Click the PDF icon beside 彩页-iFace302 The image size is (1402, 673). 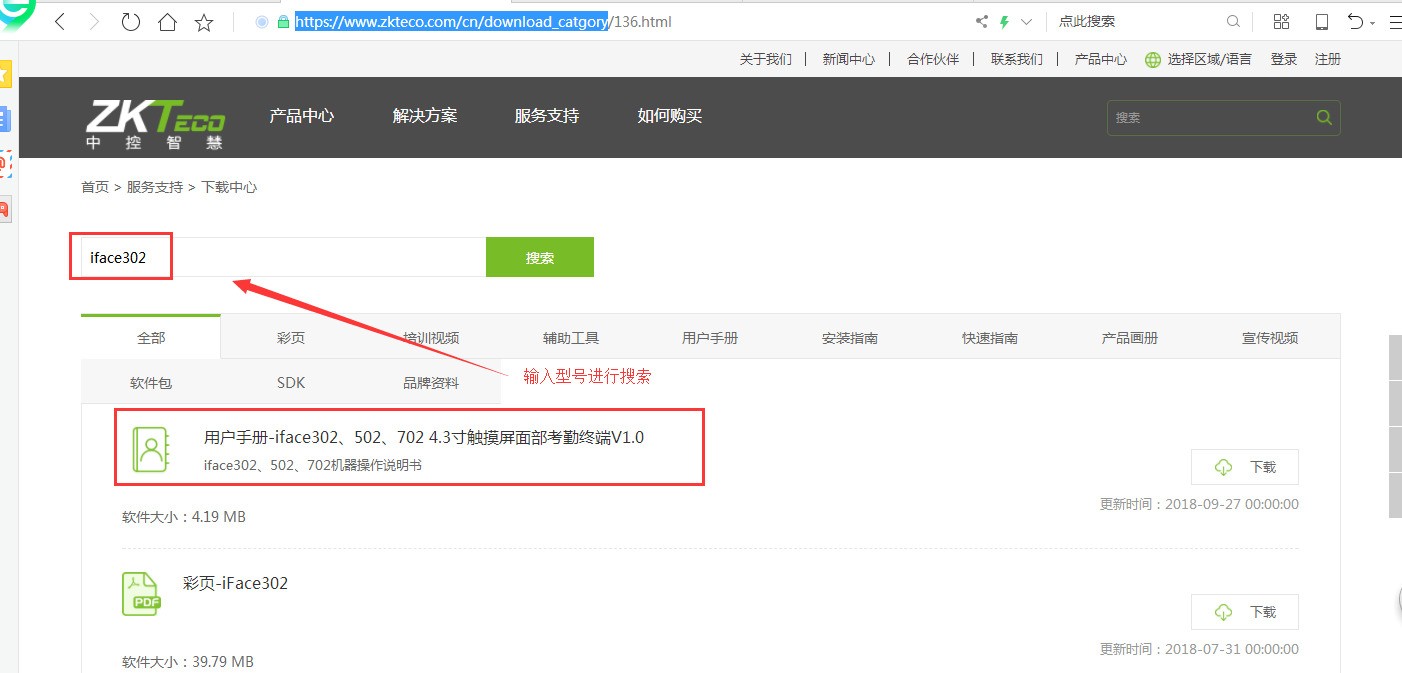tap(140, 594)
